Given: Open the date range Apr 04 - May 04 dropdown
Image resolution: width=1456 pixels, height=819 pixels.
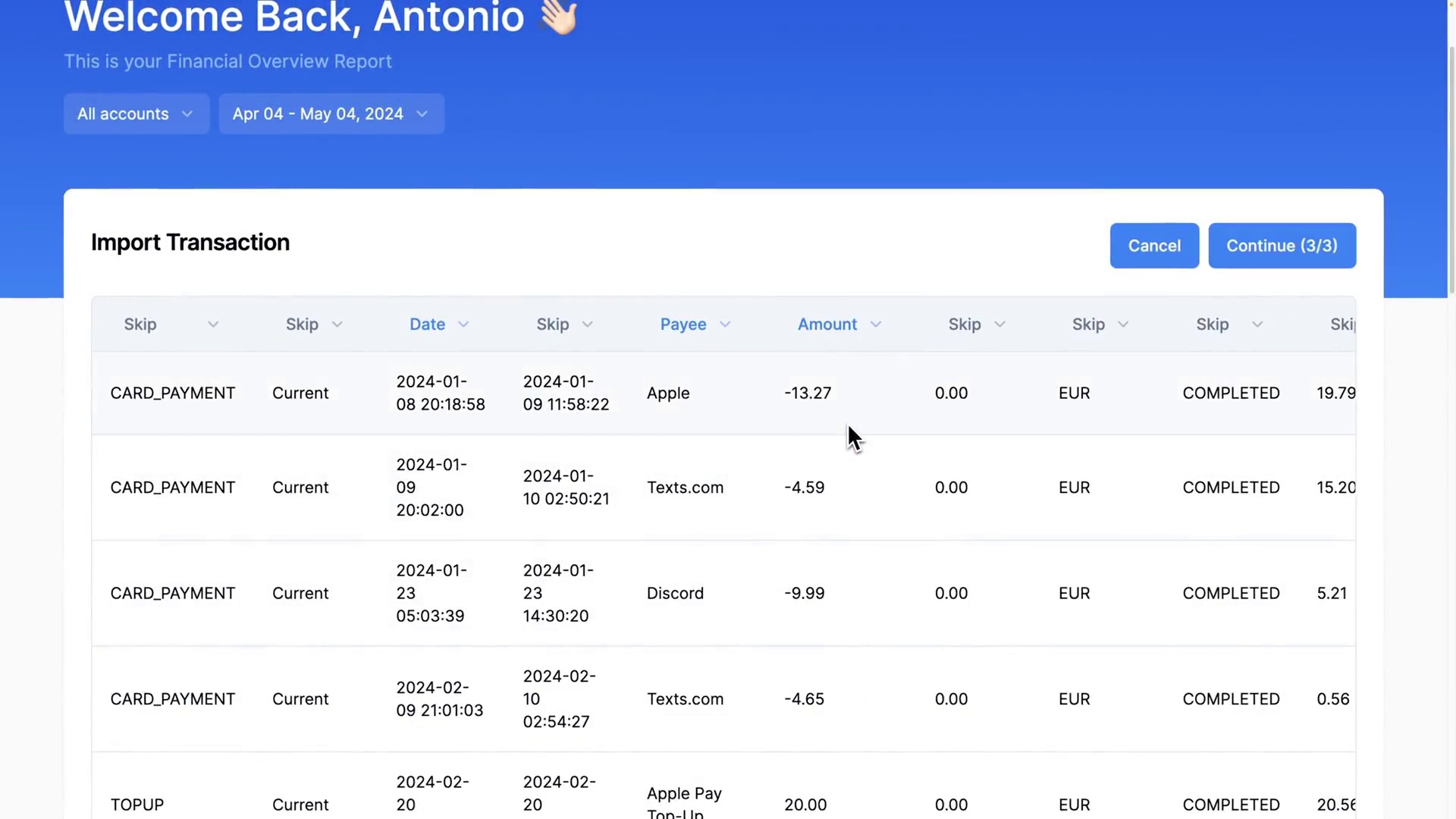Looking at the screenshot, I should [330, 113].
